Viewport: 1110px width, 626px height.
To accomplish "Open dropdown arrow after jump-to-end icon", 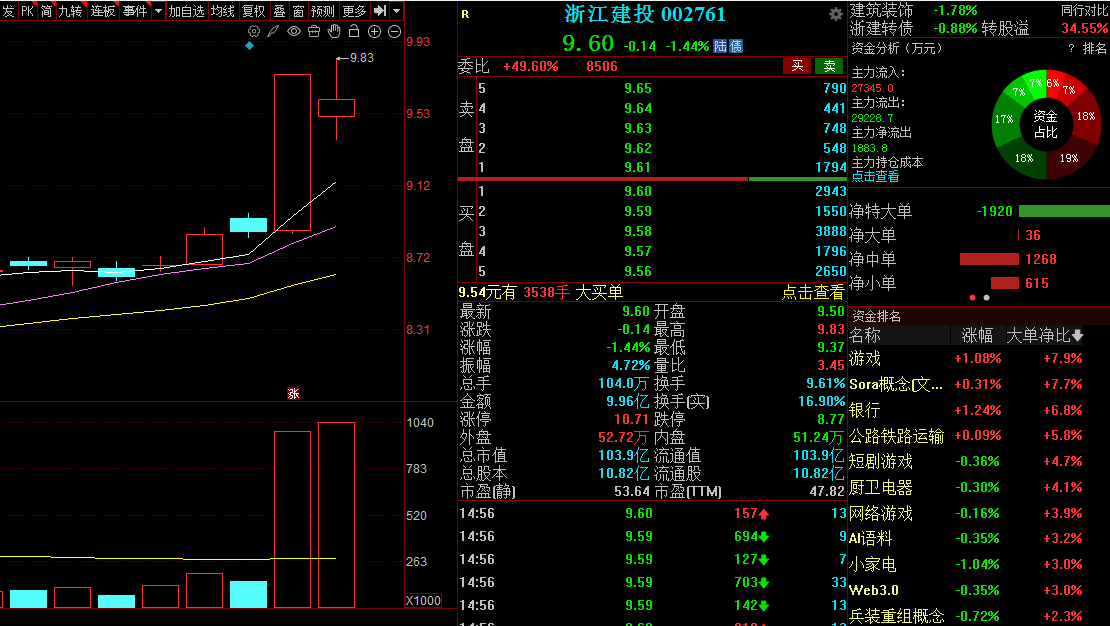I will 396,11.
